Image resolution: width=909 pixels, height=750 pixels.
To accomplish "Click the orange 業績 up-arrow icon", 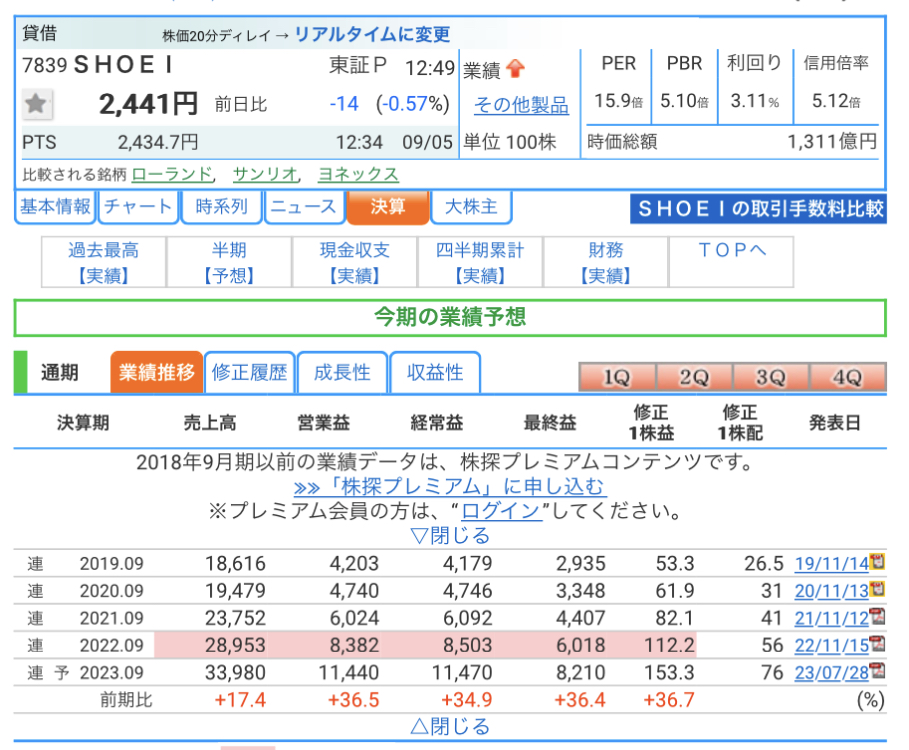I will point(515,69).
